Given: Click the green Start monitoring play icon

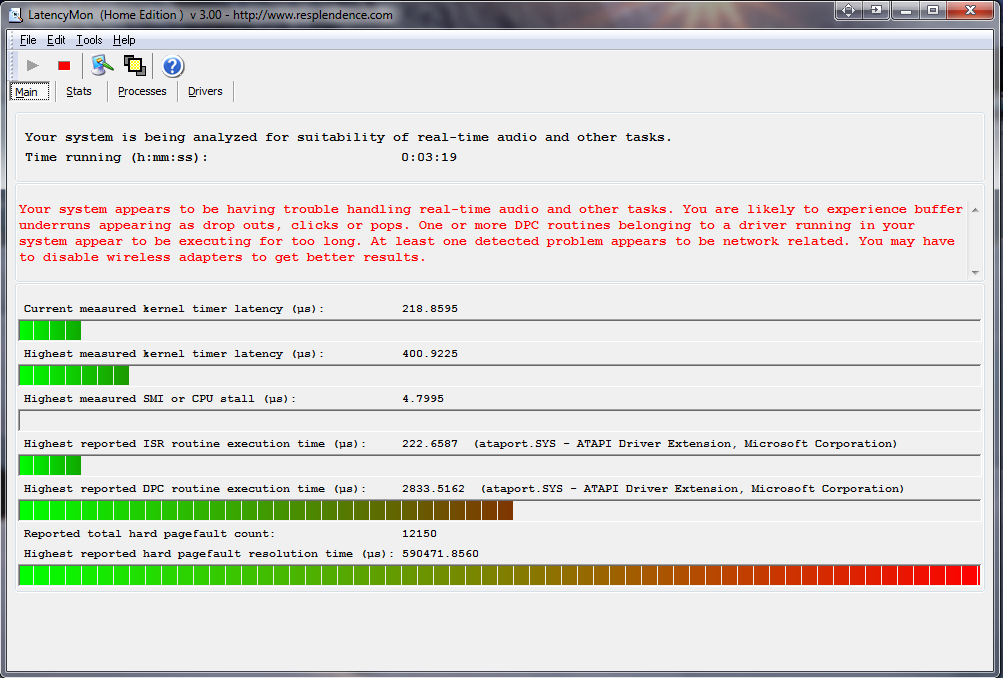Looking at the screenshot, I should 33,66.
